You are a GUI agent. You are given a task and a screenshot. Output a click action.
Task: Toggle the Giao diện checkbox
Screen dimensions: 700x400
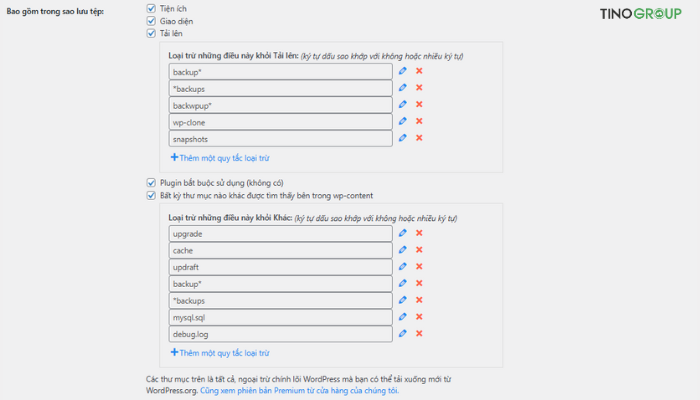coord(151,21)
